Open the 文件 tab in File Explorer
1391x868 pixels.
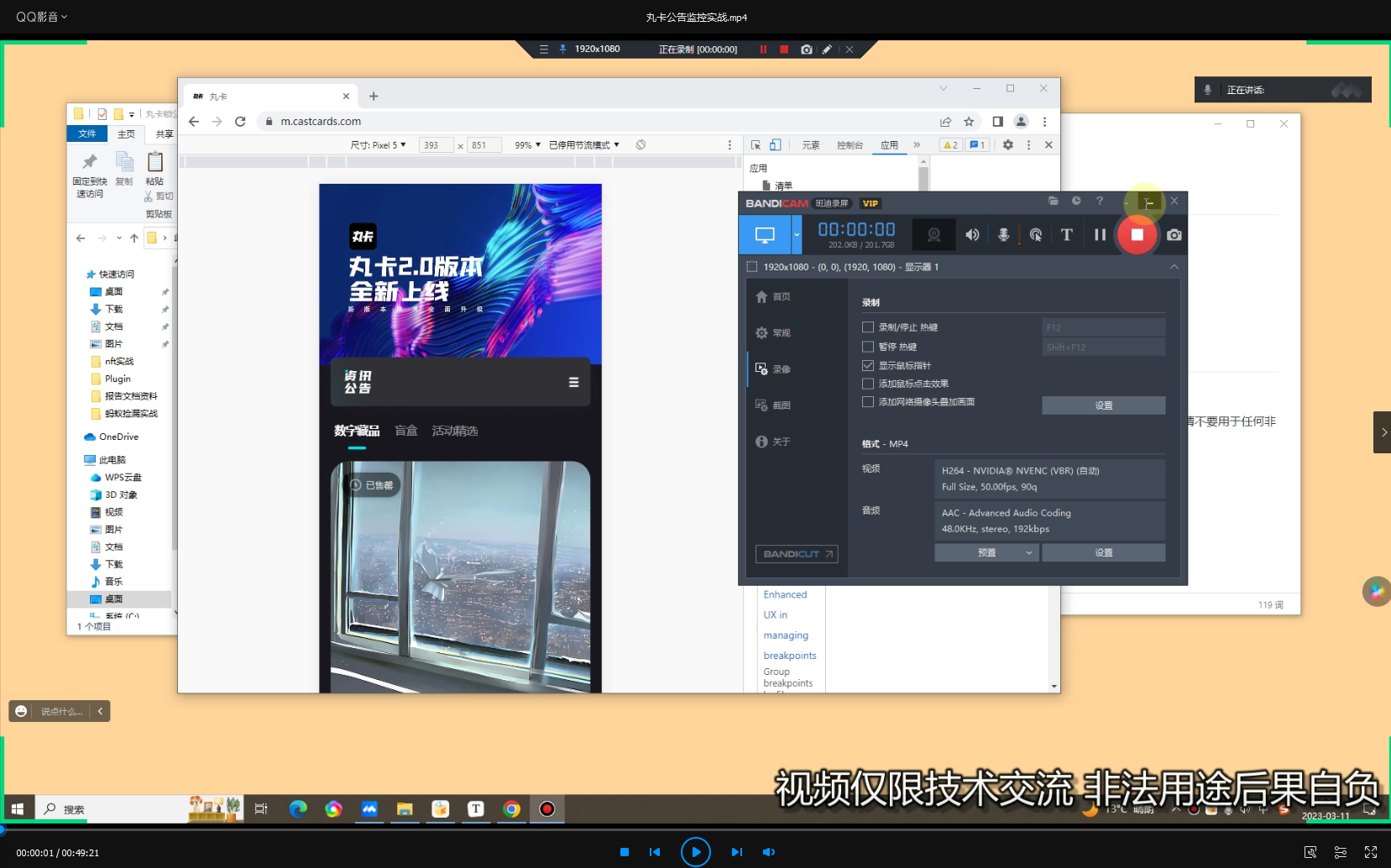(87, 134)
